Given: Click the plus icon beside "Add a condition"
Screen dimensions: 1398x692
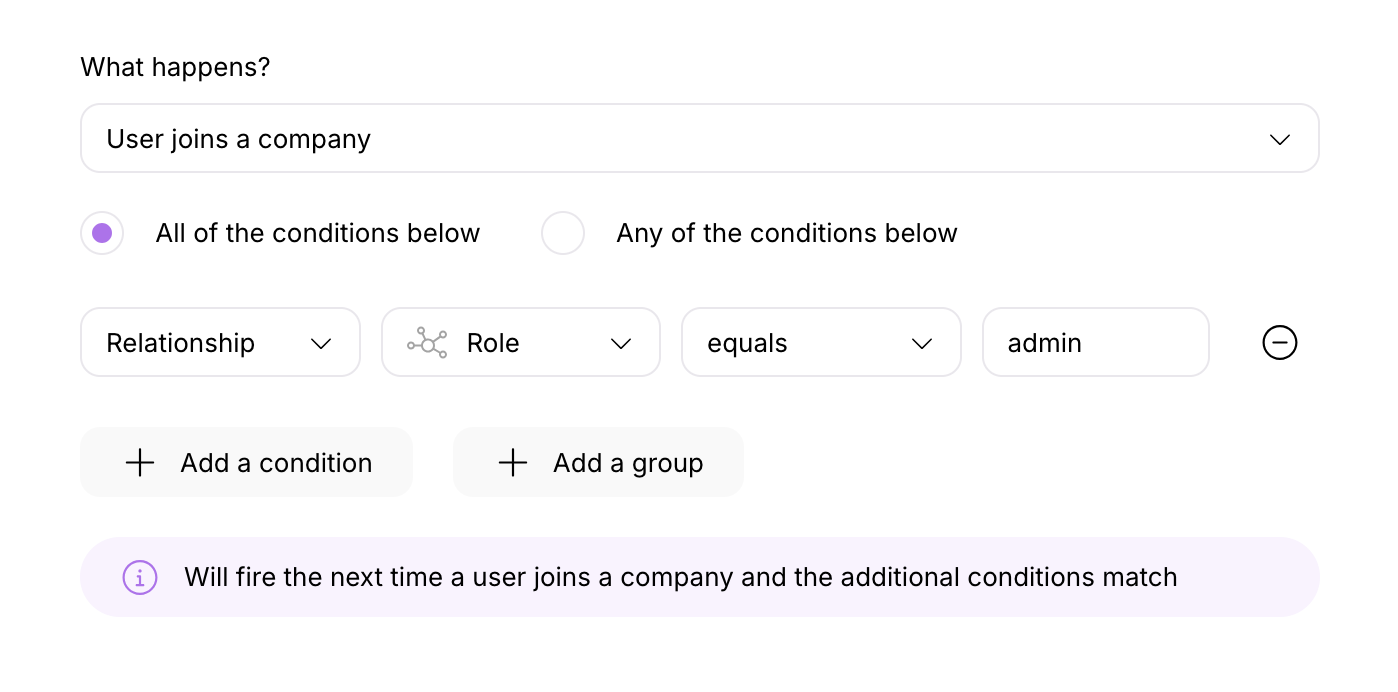Looking at the screenshot, I should click(140, 462).
